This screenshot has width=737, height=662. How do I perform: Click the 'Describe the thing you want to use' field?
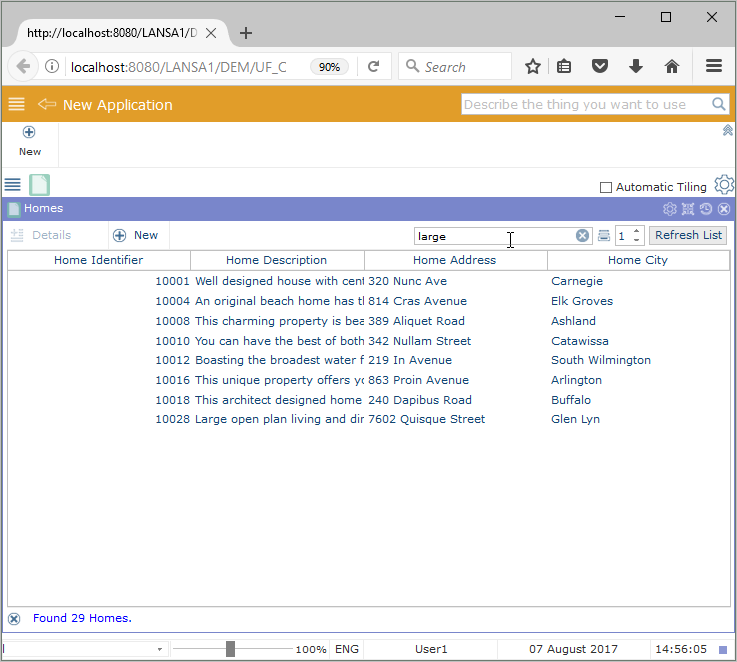(x=585, y=104)
